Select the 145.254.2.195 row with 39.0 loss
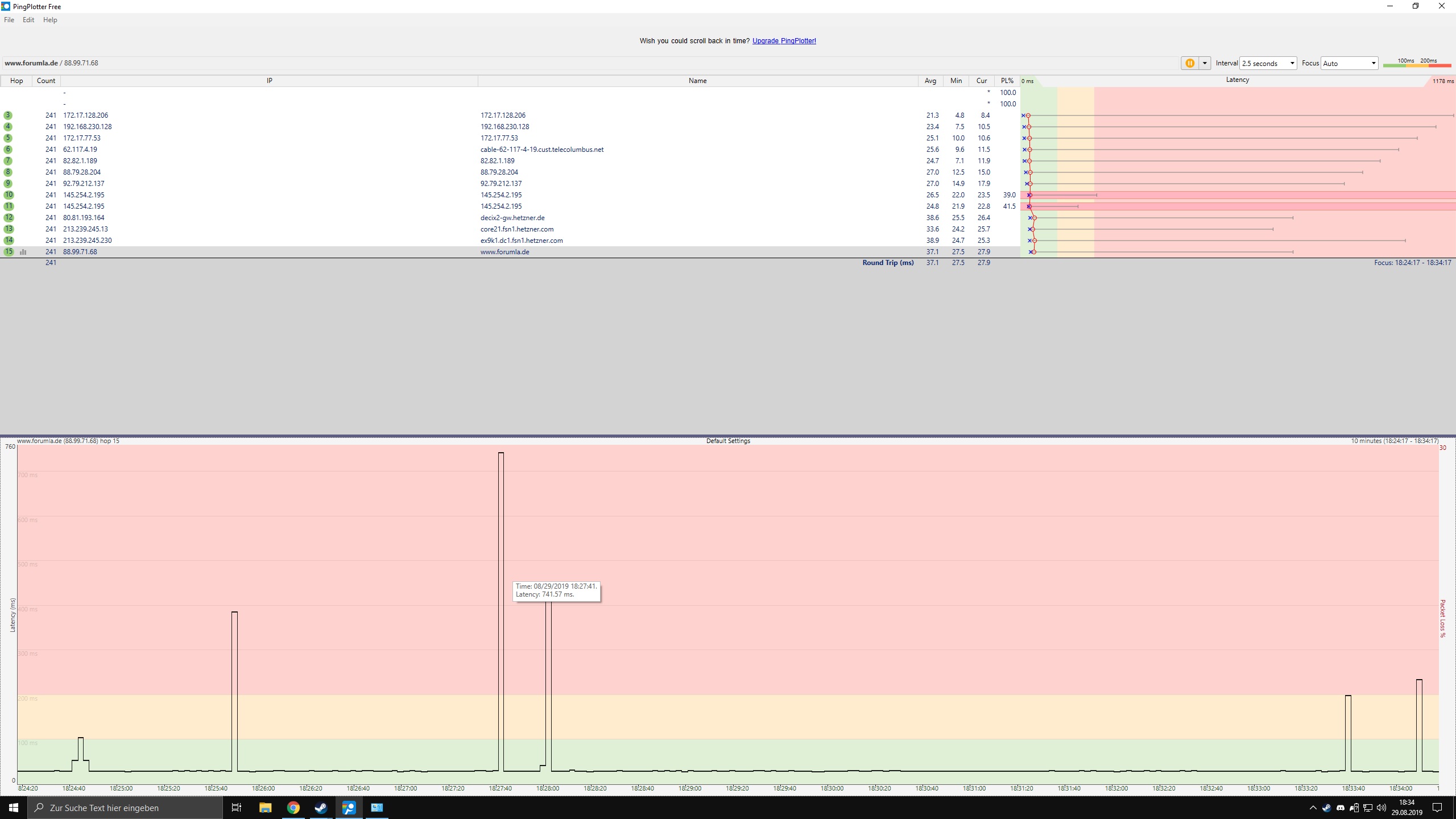 [x=510, y=195]
